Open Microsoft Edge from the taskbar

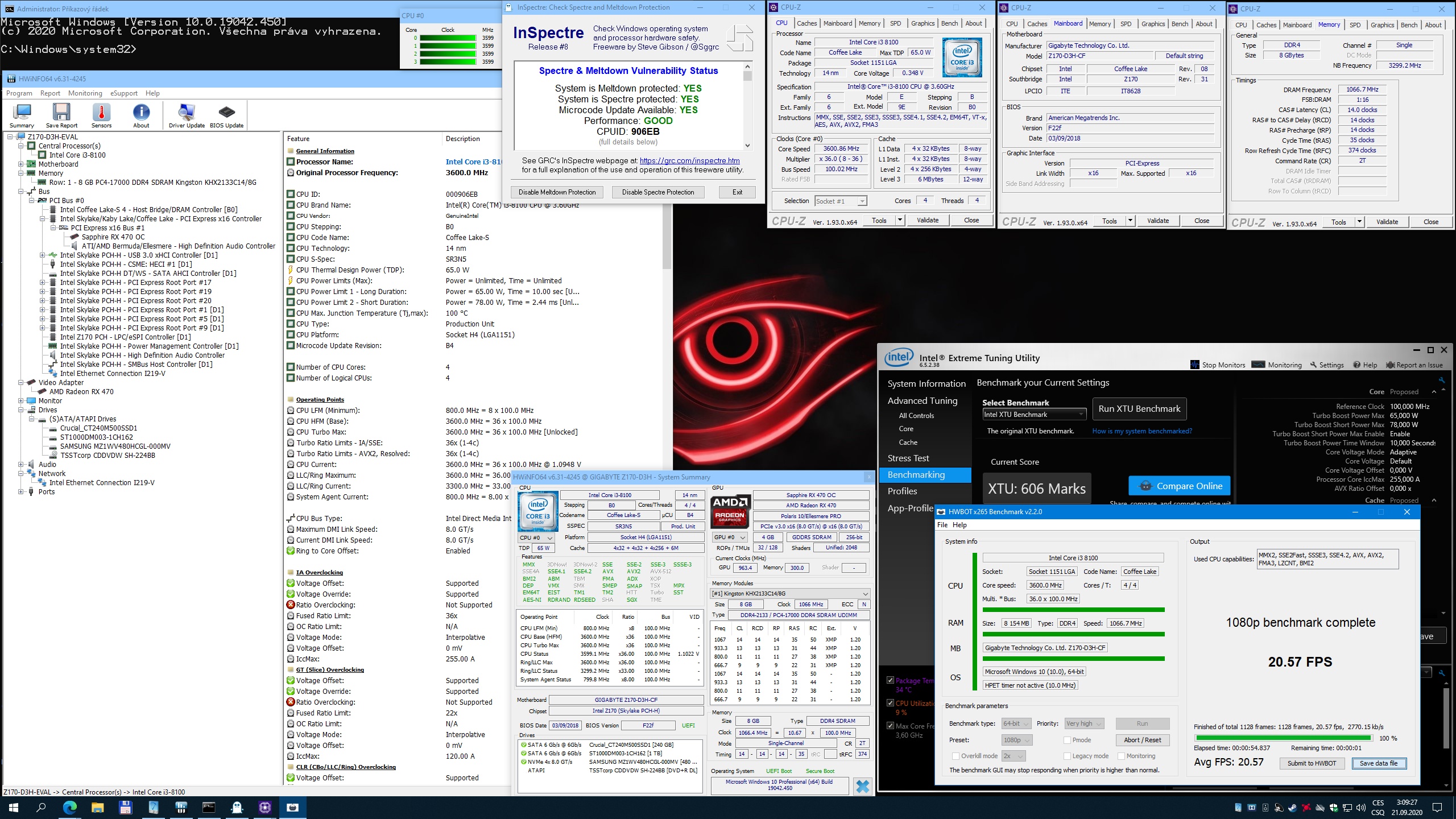pyautogui.click(x=69, y=807)
